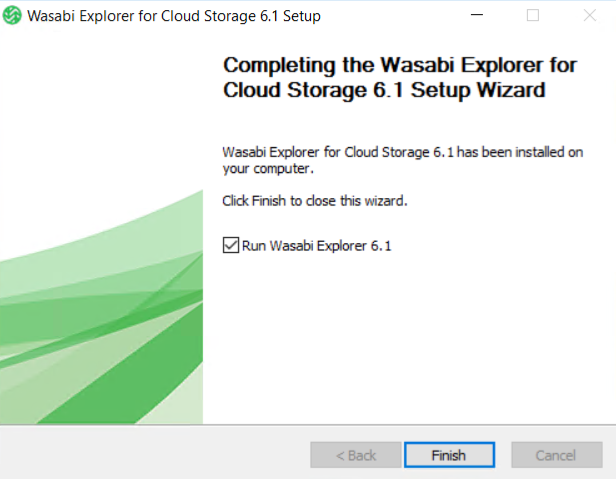Click the Wasabi logo icon in title bar
Image resolution: width=616 pixels, height=479 pixels.
(x=13, y=16)
